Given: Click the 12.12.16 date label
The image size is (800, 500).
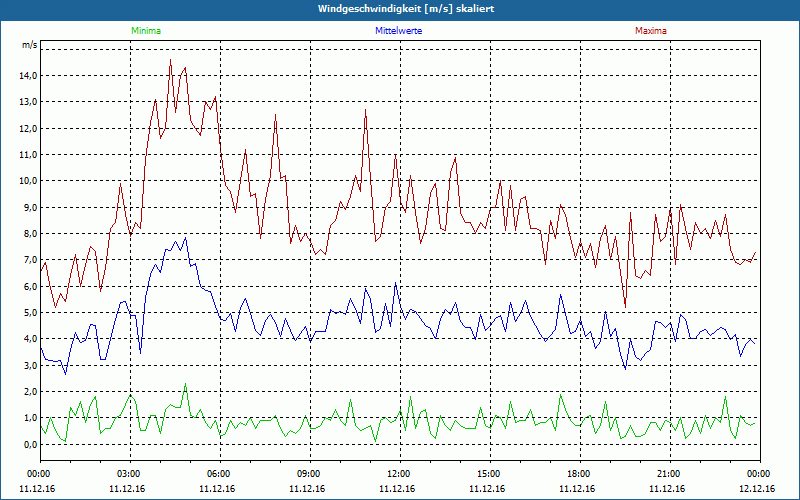Looking at the screenshot, I should point(757,489).
